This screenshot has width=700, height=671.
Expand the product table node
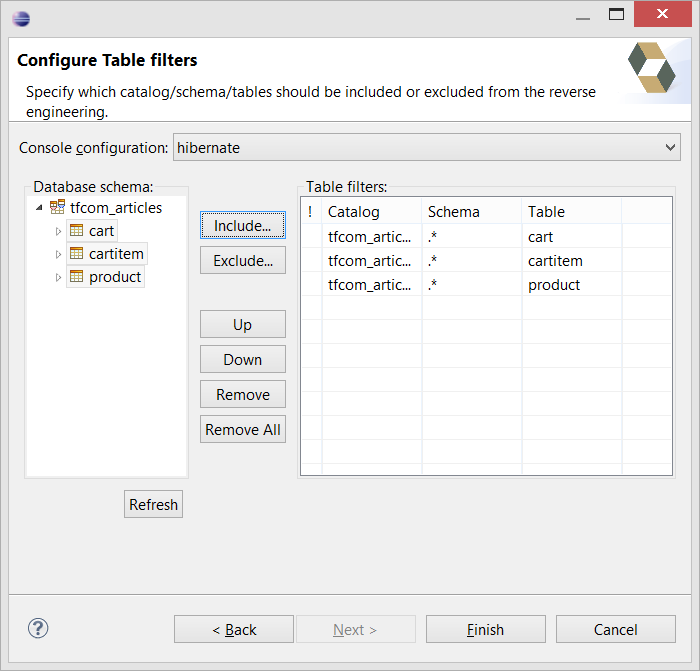pos(58,277)
